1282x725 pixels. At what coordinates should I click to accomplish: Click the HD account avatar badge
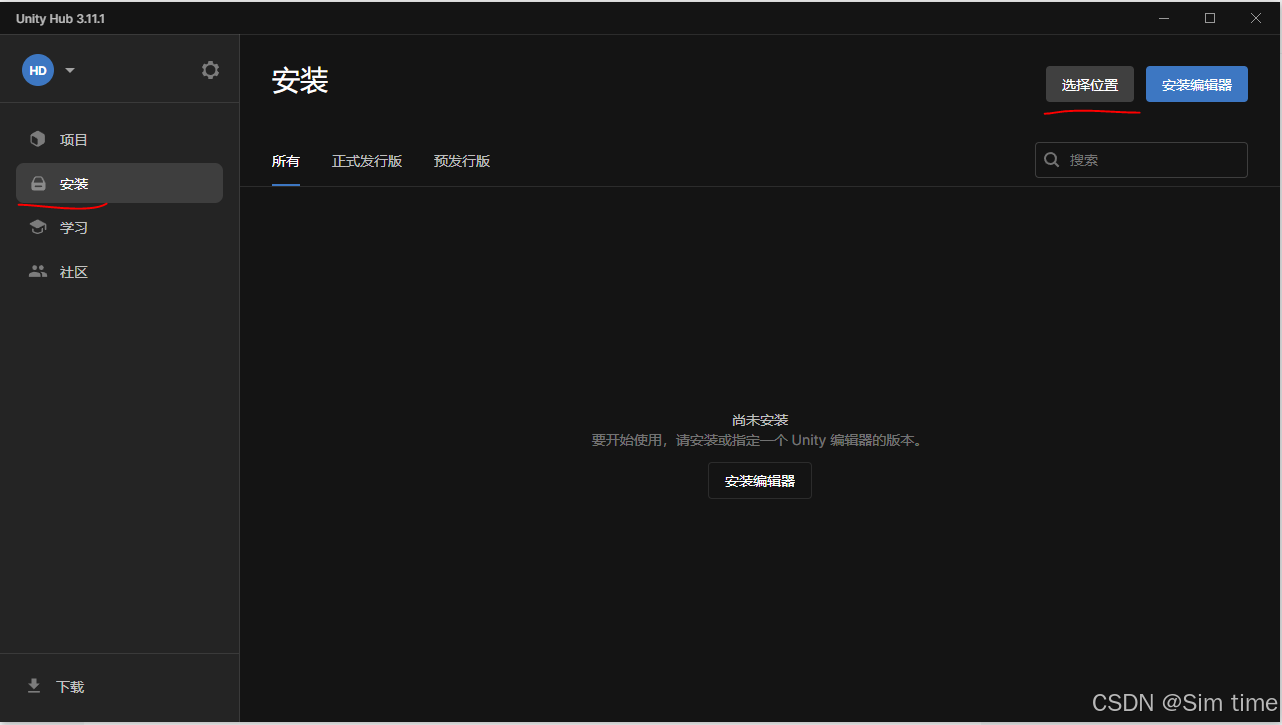click(37, 70)
